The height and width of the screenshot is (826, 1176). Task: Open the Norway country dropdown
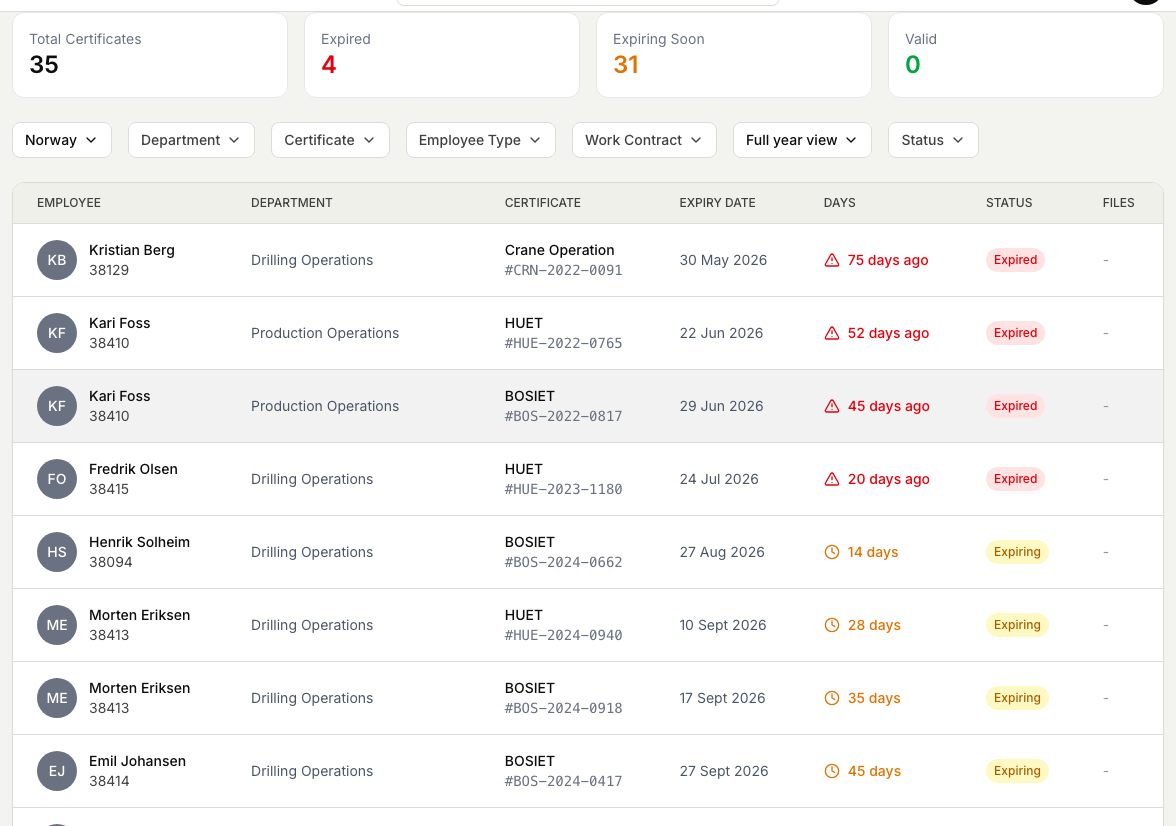(62, 140)
